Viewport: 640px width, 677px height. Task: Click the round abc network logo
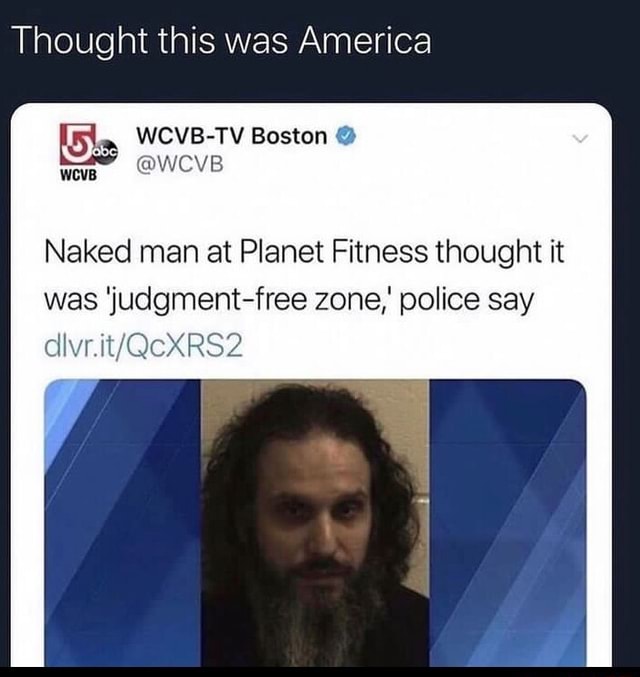106,153
